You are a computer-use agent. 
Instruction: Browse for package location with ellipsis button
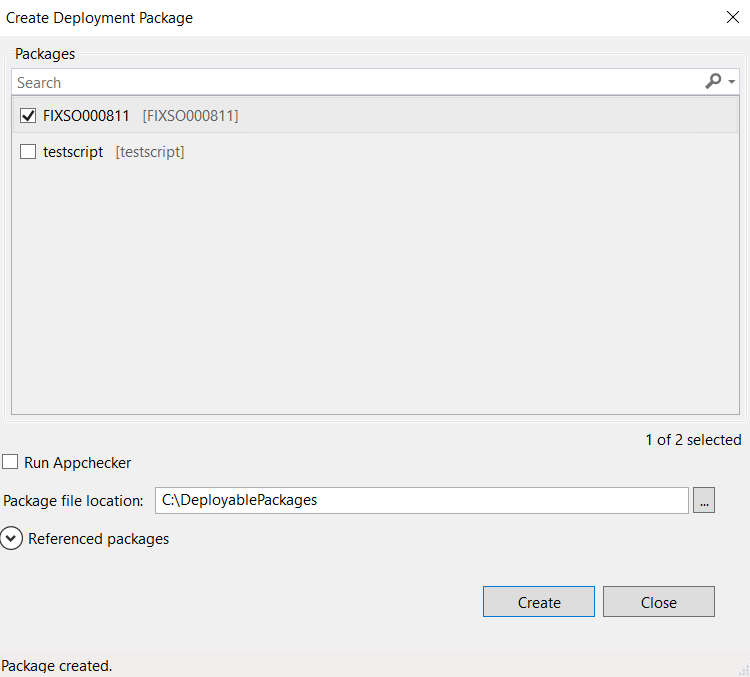tap(704, 500)
